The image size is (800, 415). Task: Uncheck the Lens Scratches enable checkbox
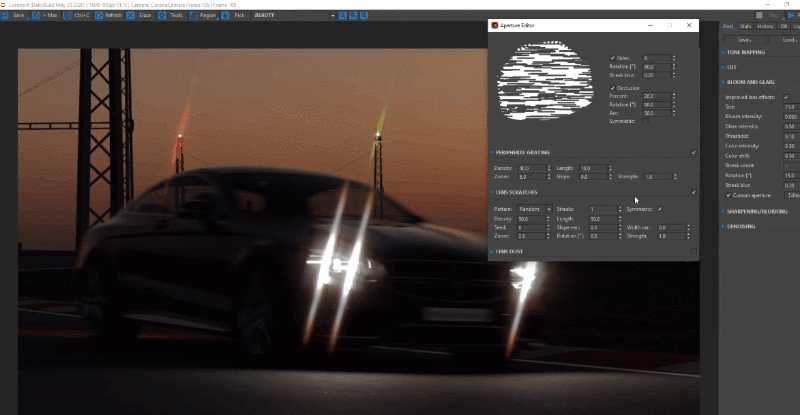693,192
